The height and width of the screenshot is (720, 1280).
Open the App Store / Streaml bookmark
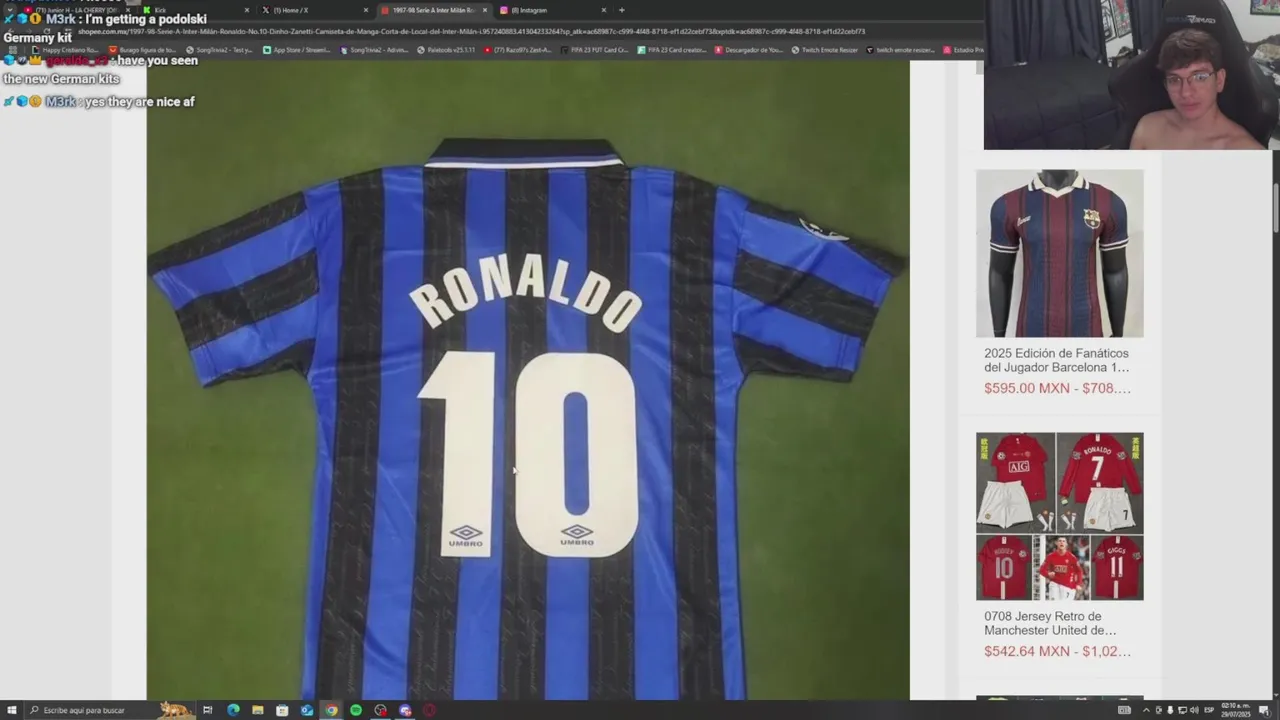click(297, 49)
